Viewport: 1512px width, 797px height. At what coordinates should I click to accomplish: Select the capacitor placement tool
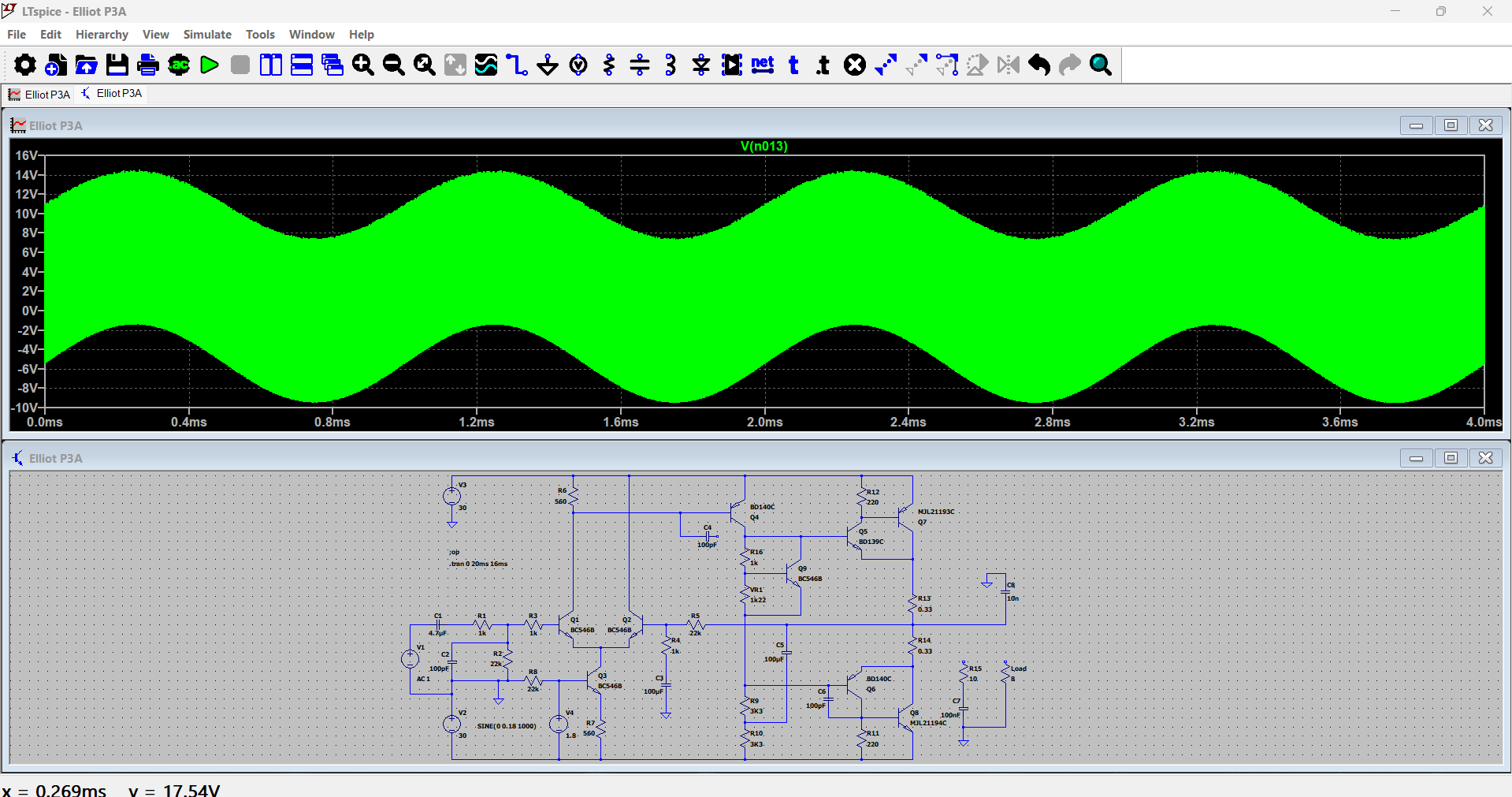pyautogui.click(x=640, y=65)
